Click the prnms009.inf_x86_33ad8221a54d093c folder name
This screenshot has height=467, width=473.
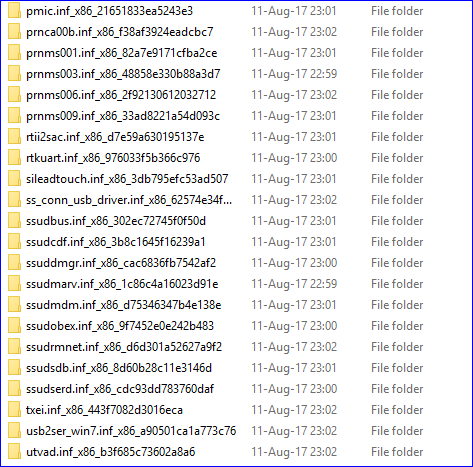[123, 116]
